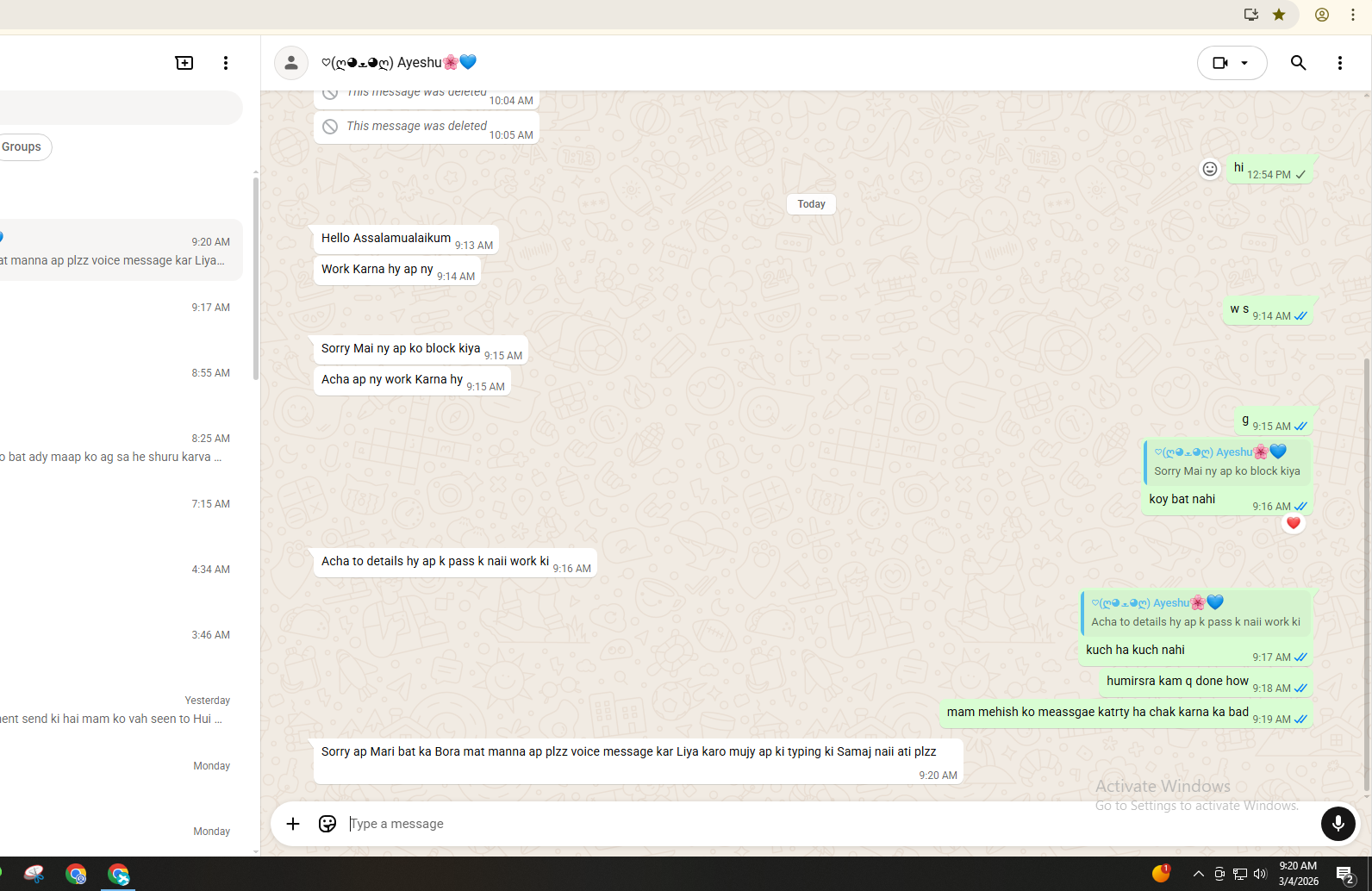This screenshot has height=891, width=1372.
Task: Open notification center icon
Action: pos(1345,875)
